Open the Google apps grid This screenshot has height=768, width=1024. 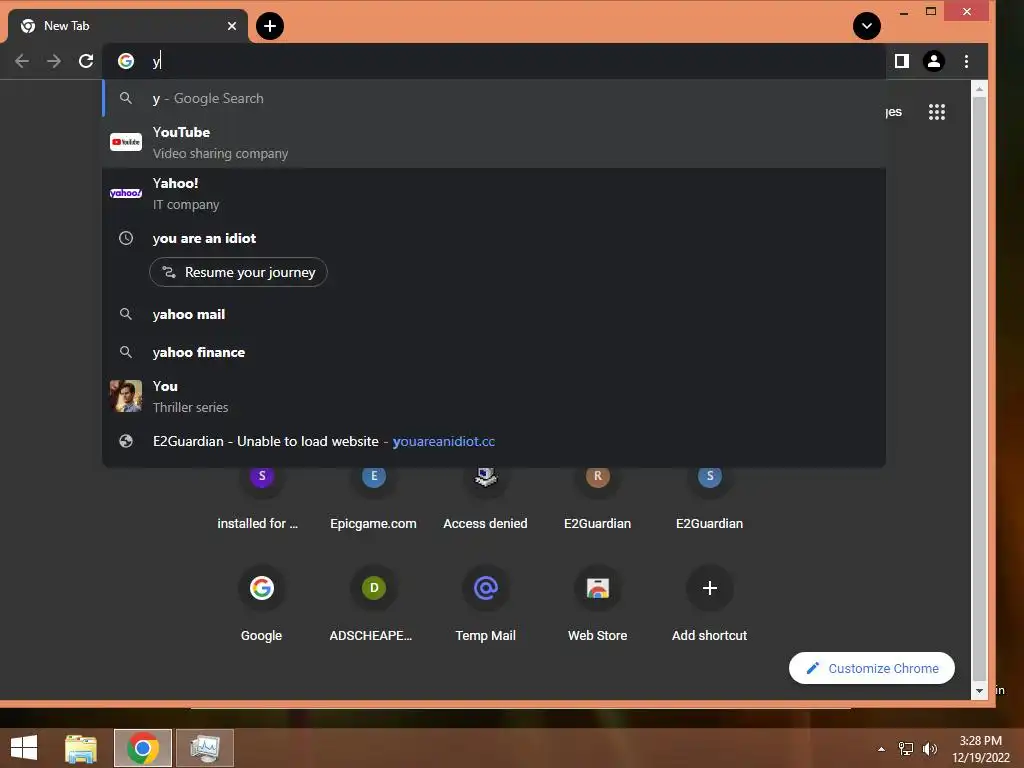[x=936, y=112]
